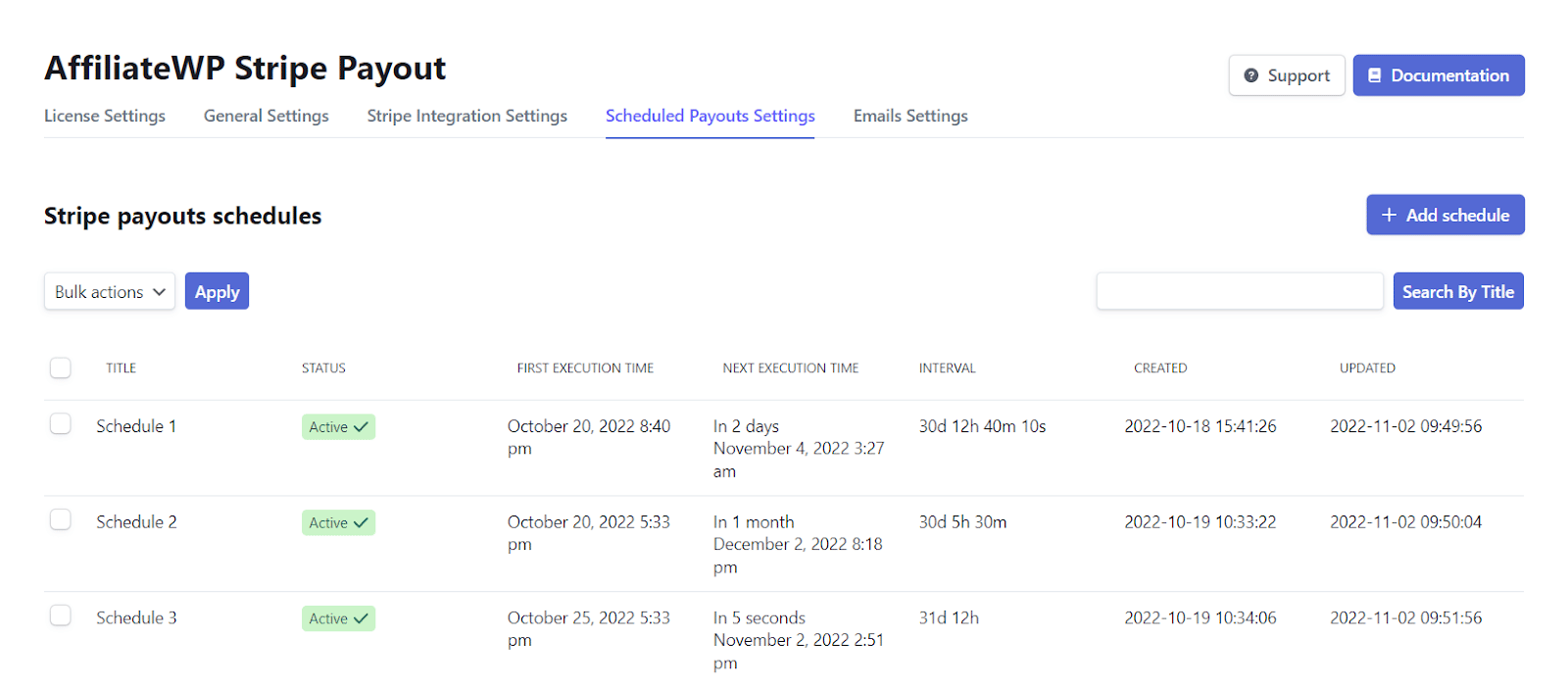Click the first execution October 25, 2022 5:33 pm
The height and width of the screenshot is (687, 1568).
pyautogui.click(x=589, y=629)
